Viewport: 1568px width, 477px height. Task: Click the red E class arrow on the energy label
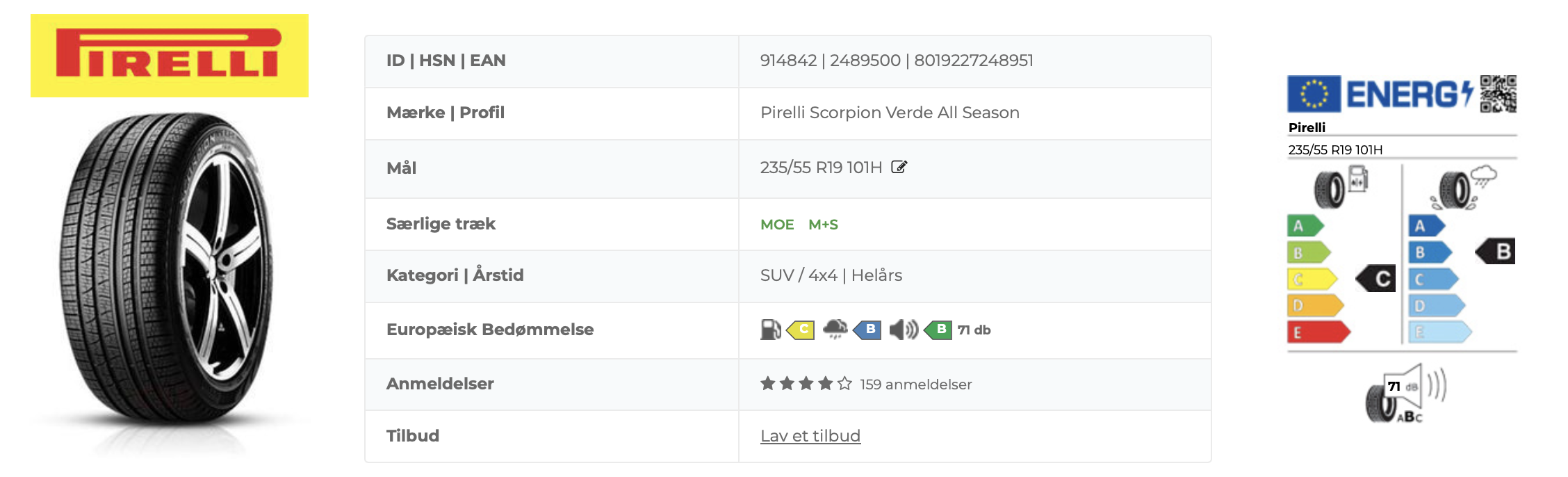[1317, 332]
